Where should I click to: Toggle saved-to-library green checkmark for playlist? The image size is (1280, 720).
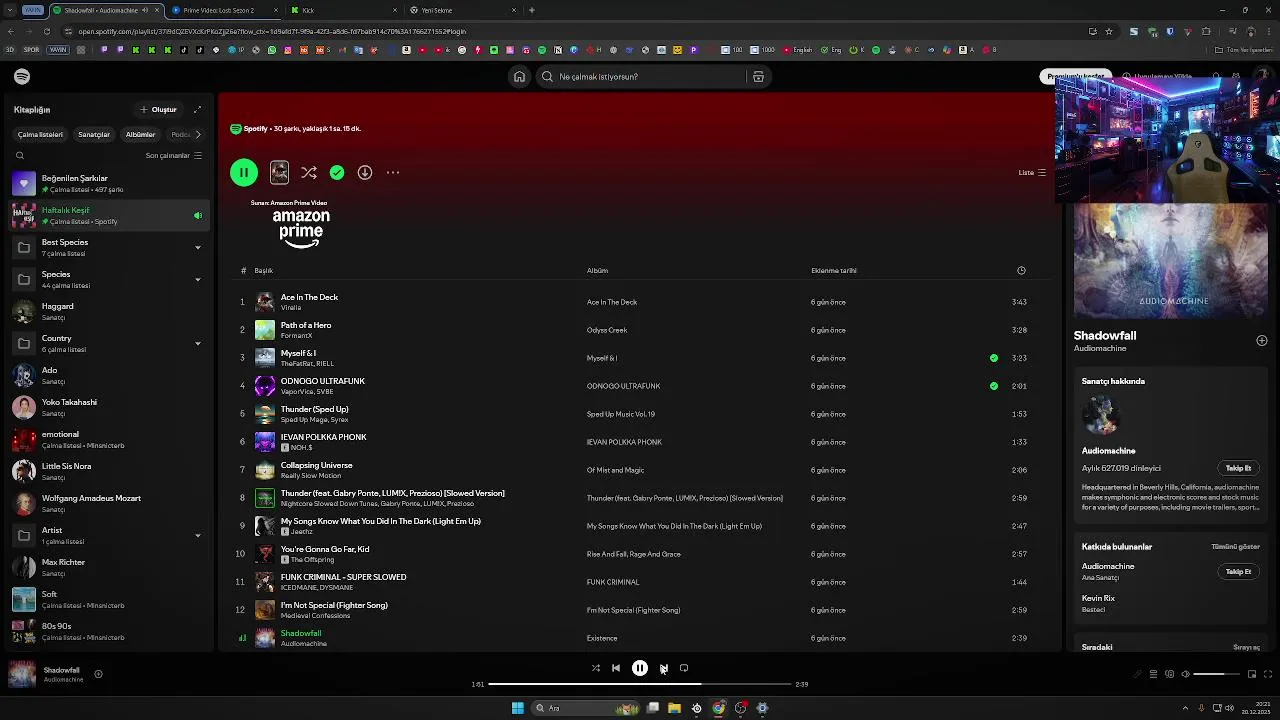point(337,172)
